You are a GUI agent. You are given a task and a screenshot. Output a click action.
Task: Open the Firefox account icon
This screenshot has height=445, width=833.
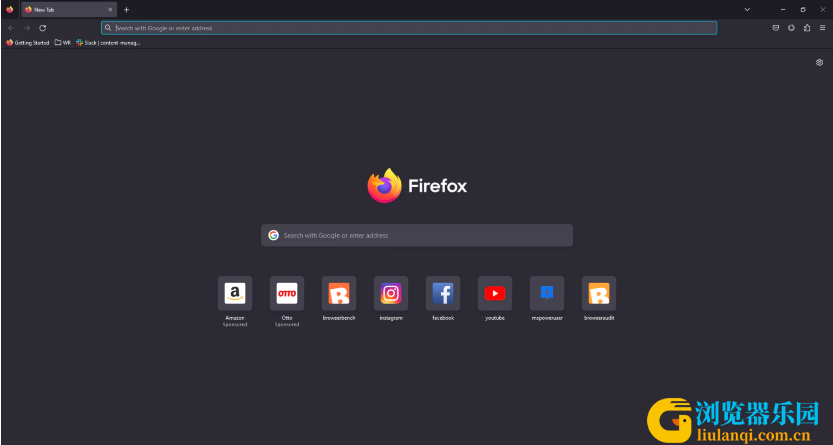pyautogui.click(x=791, y=28)
